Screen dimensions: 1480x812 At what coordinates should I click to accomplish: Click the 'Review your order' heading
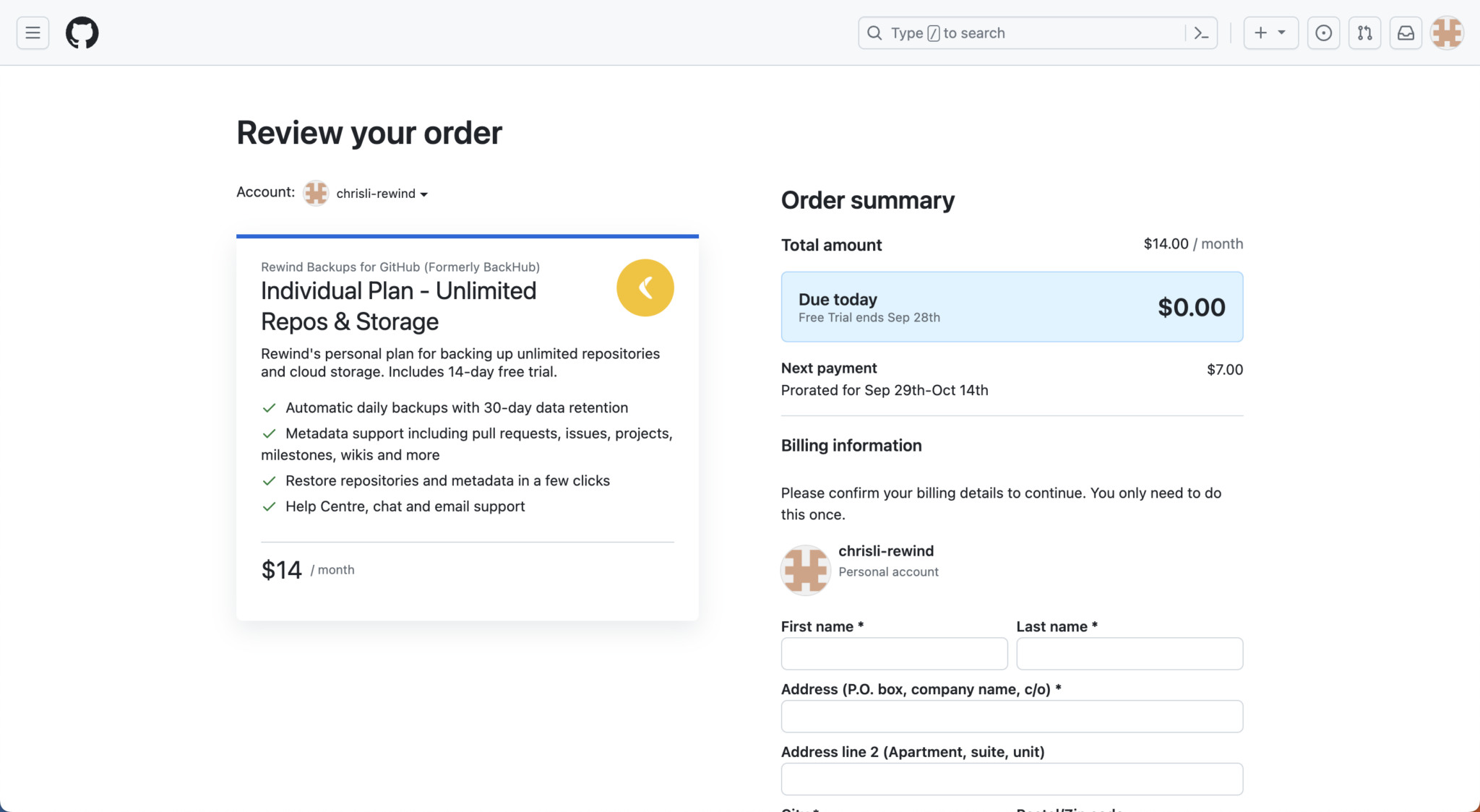369,133
